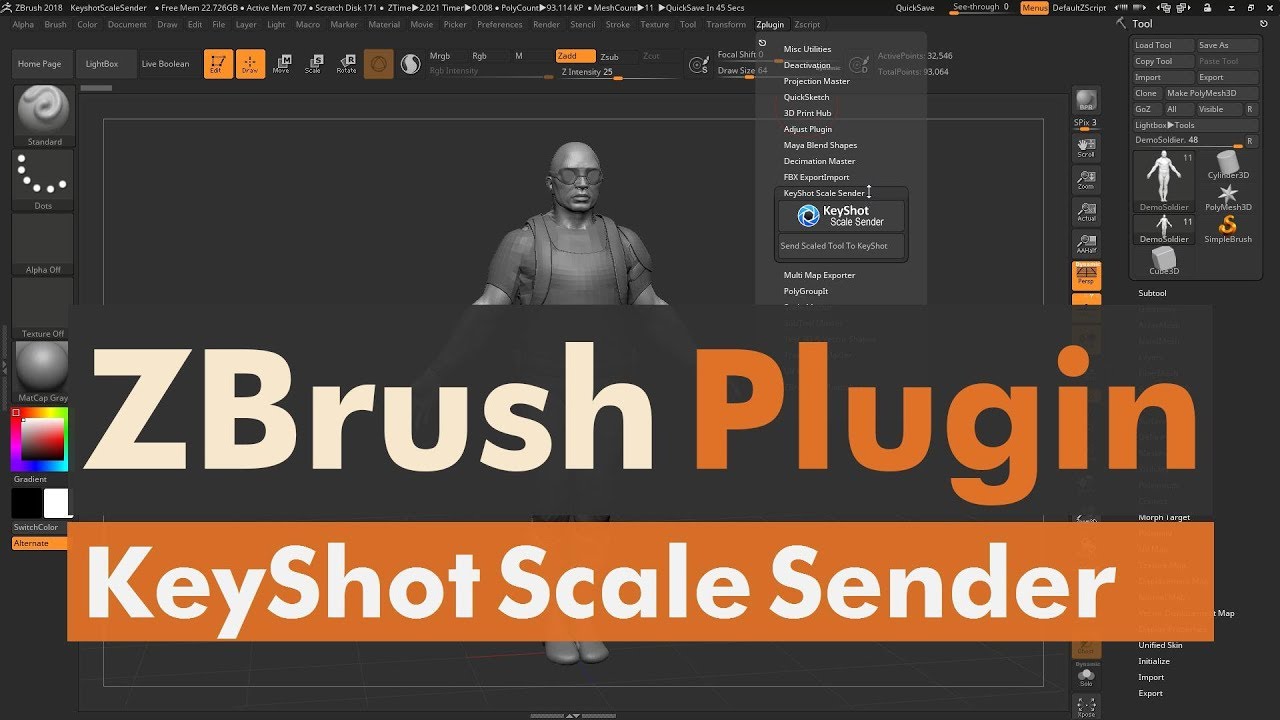This screenshot has width=1280, height=720.
Task: Expand the Projection Master section
Action: (817, 81)
